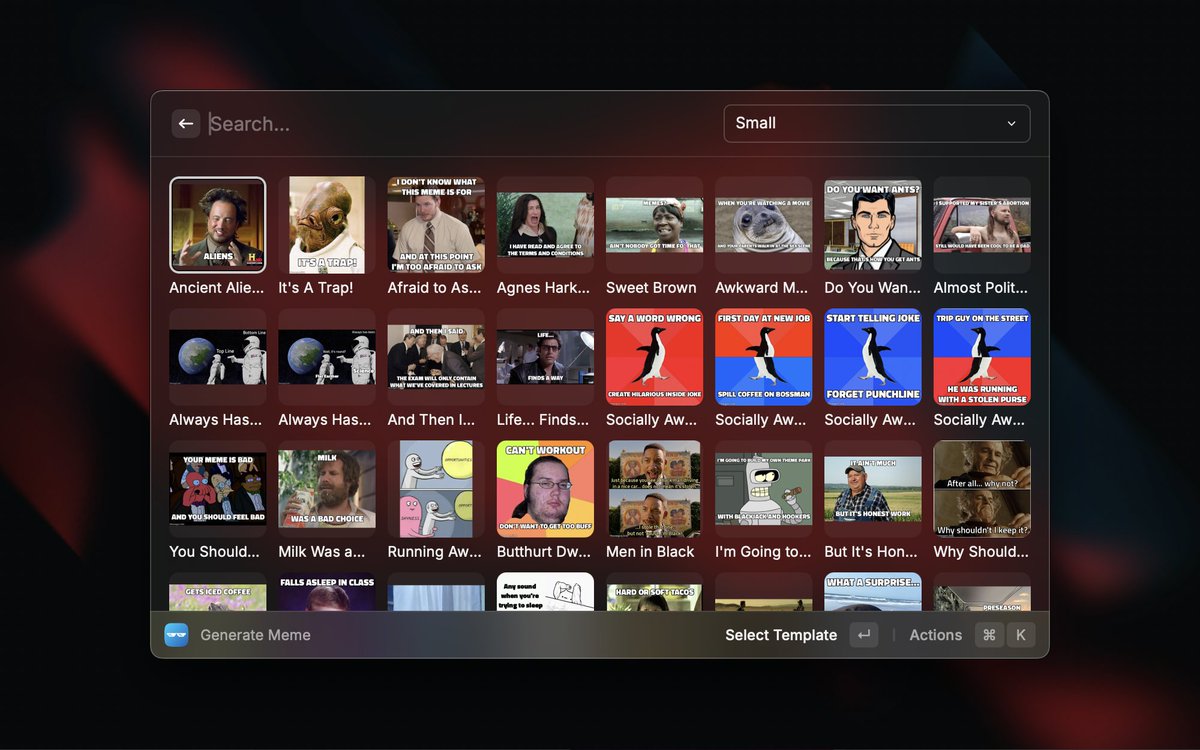Choose the Sweet Brown meme
Screen dimensions: 1200x750
coord(654,225)
